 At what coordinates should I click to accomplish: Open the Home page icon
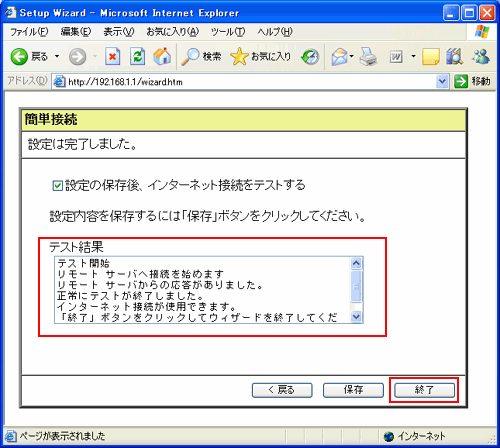pyautogui.click(x=162, y=56)
